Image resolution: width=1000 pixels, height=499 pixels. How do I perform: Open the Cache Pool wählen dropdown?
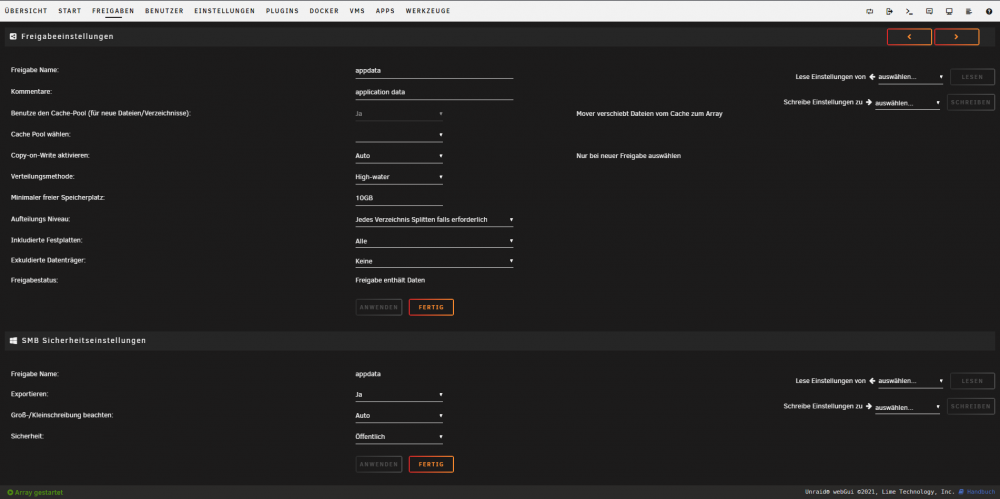(x=399, y=135)
